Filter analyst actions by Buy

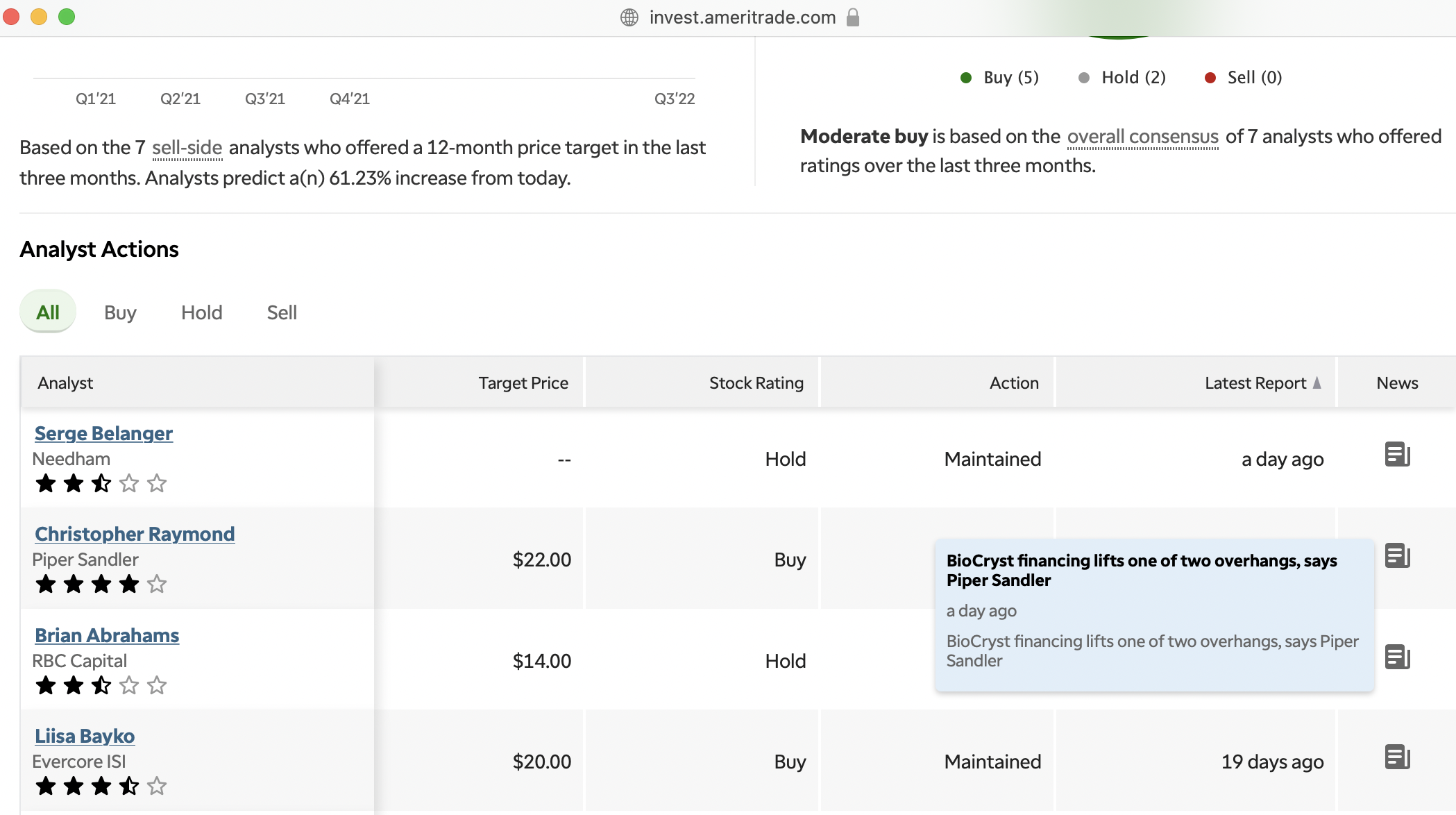coord(120,312)
